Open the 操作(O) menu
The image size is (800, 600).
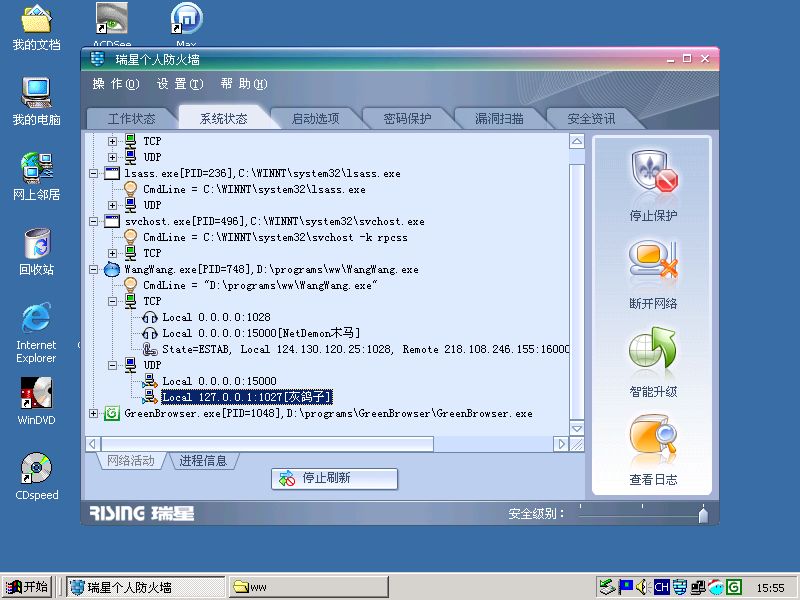point(116,84)
